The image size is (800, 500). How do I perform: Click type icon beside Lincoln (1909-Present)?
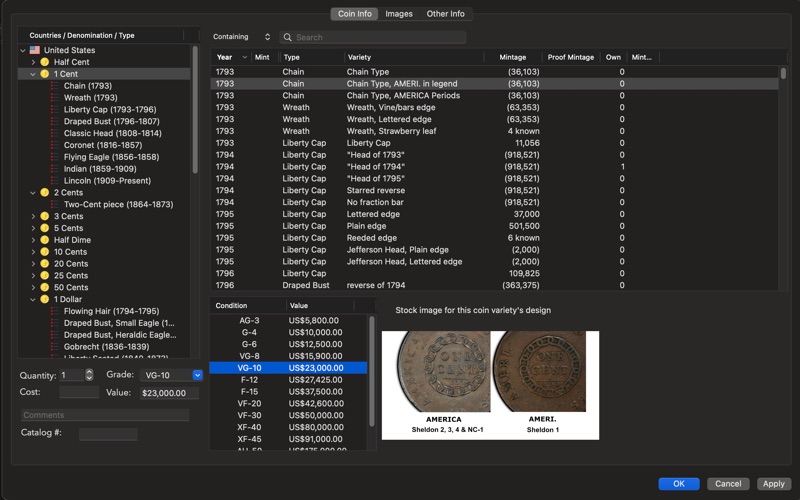coord(55,181)
